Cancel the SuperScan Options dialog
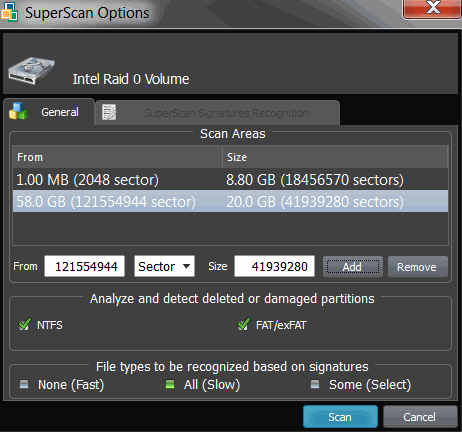Image resolution: width=462 pixels, height=432 pixels. point(420,417)
